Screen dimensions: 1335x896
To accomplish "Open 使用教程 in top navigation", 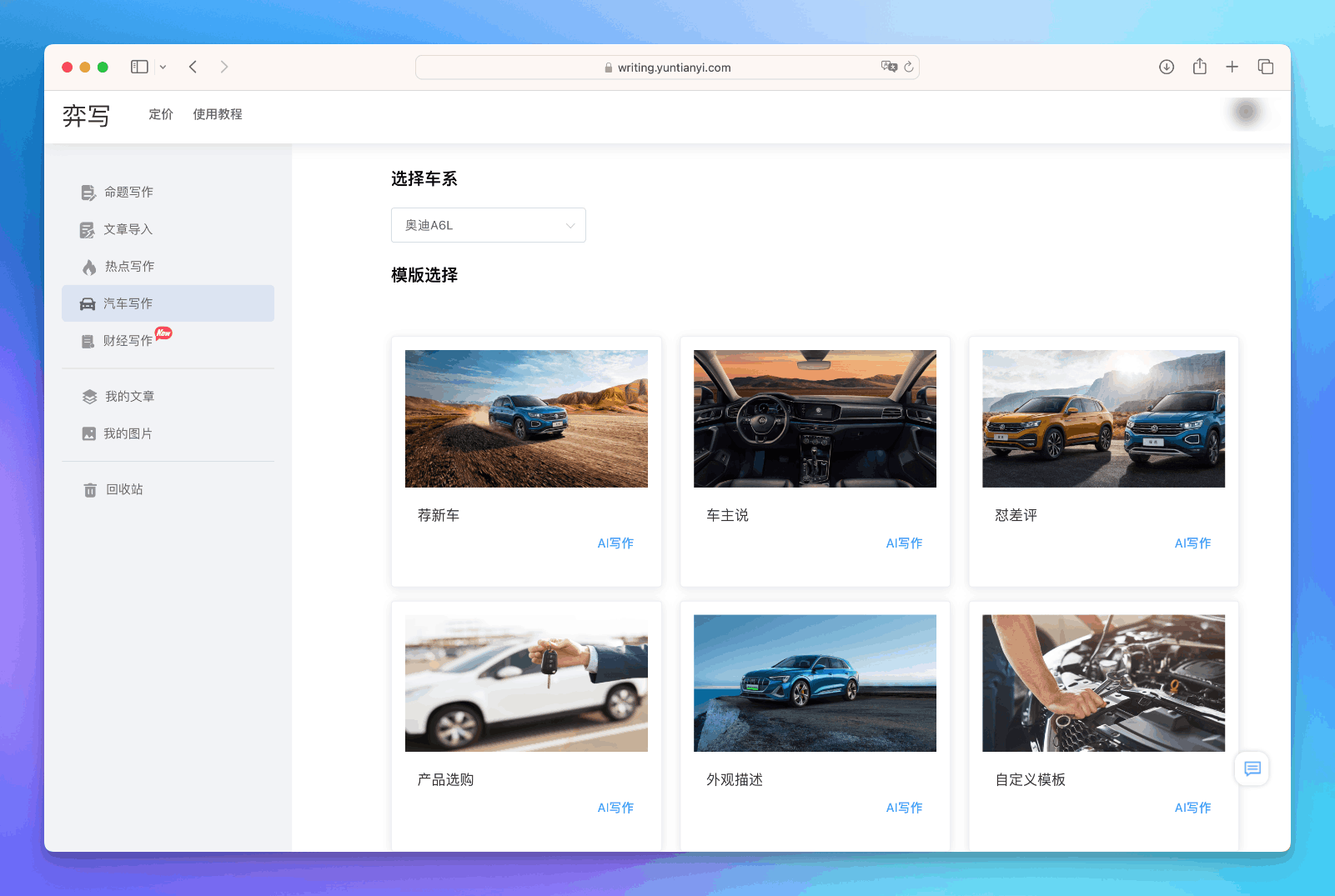I will click(x=218, y=114).
